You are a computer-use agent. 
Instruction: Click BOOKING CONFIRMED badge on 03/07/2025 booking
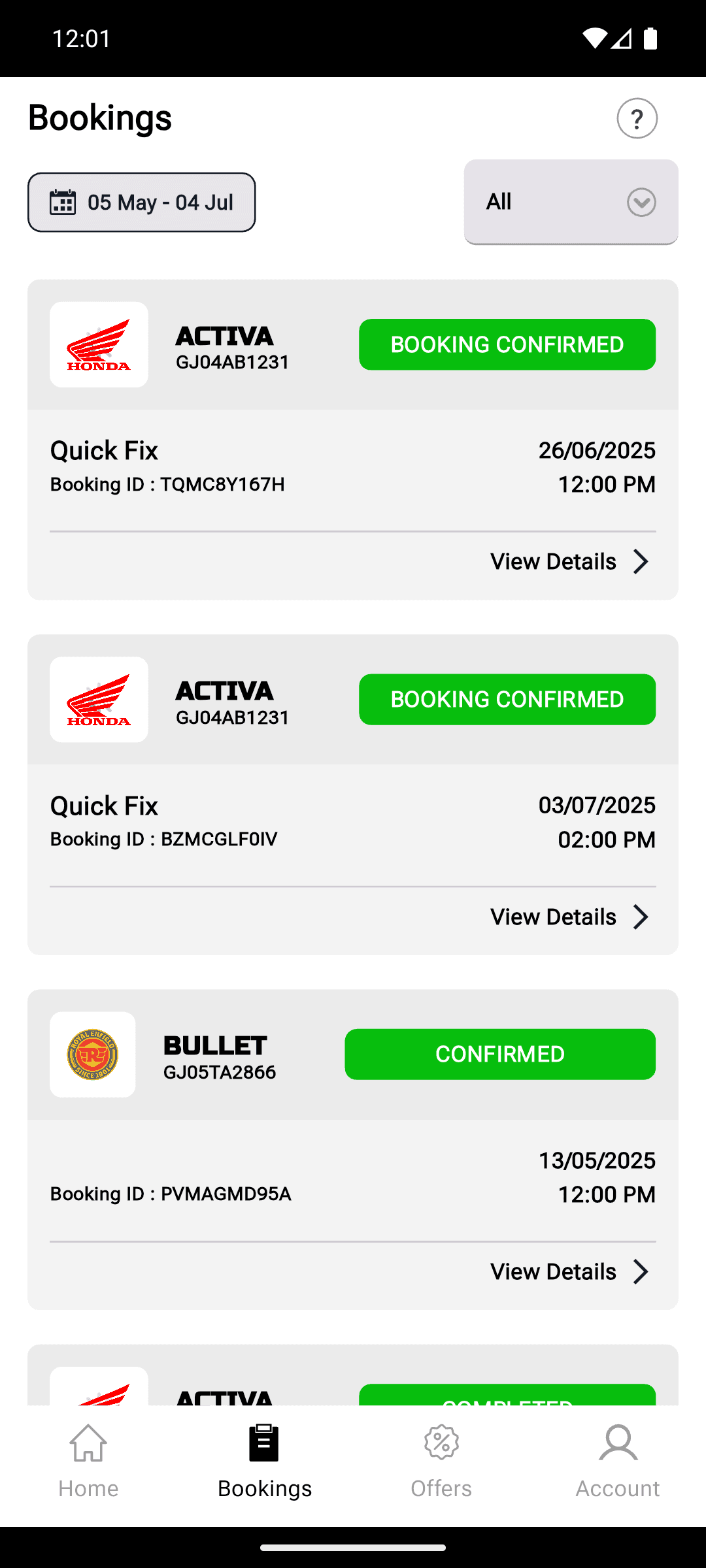click(507, 699)
